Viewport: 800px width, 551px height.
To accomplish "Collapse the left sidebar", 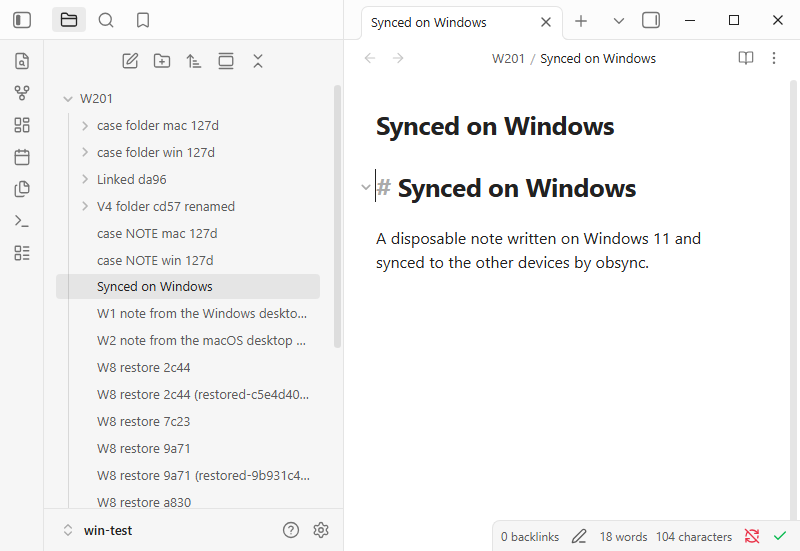I will point(22,20).
